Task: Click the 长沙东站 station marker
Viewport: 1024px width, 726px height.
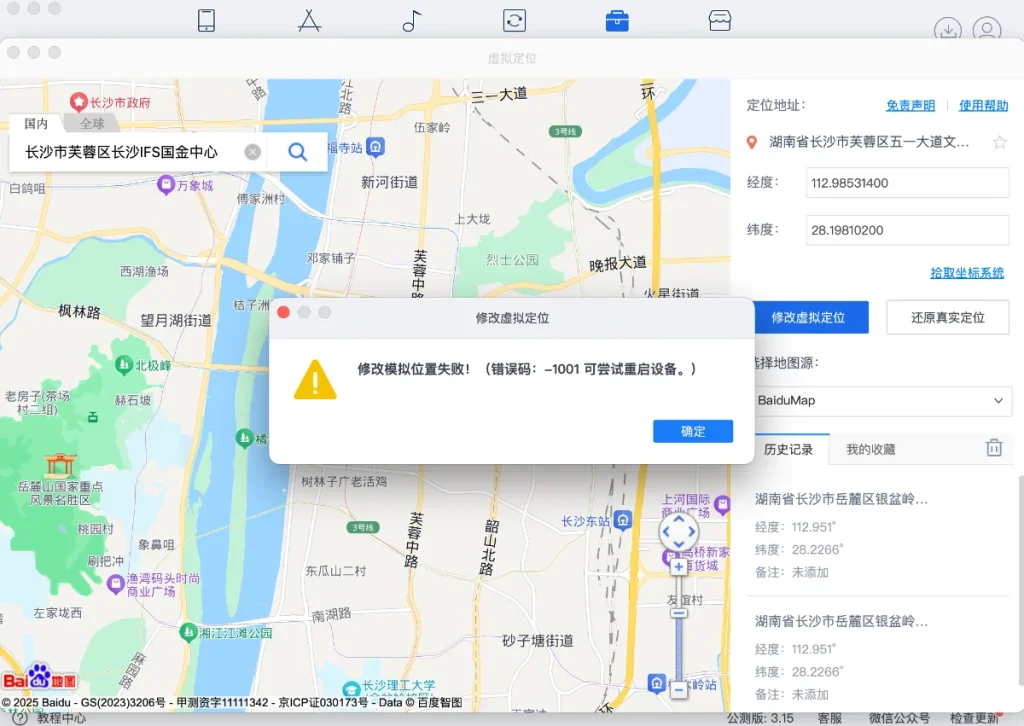Action: click(x=623, y=520)
